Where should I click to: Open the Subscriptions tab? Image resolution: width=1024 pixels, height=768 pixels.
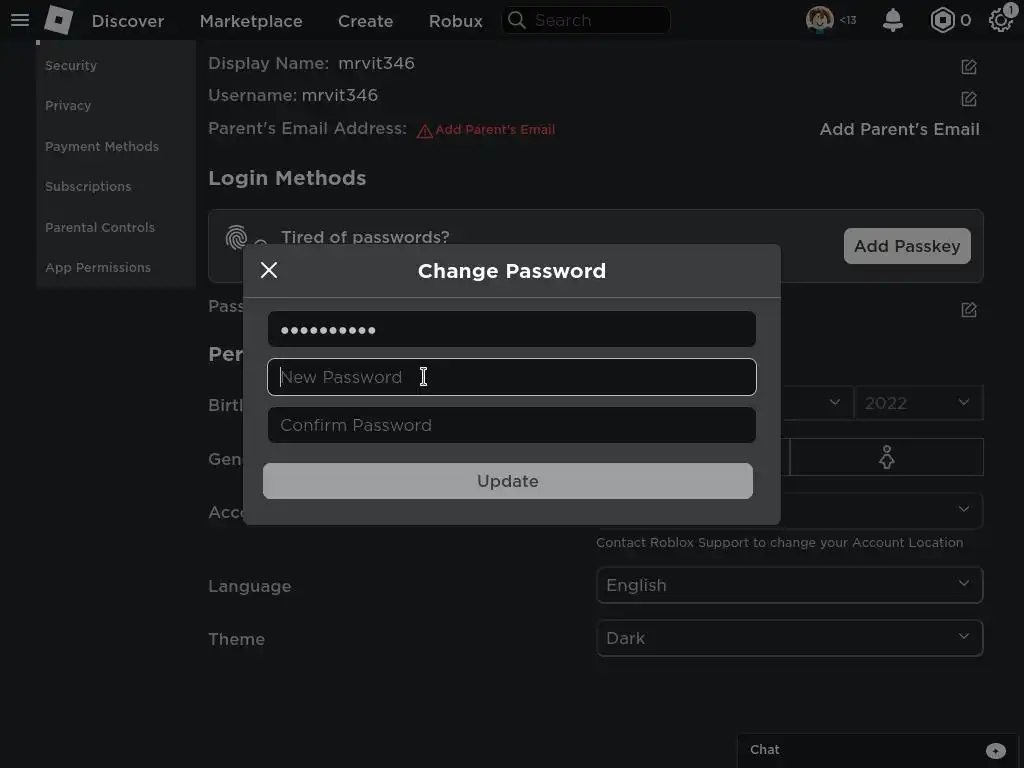(88, 187)
